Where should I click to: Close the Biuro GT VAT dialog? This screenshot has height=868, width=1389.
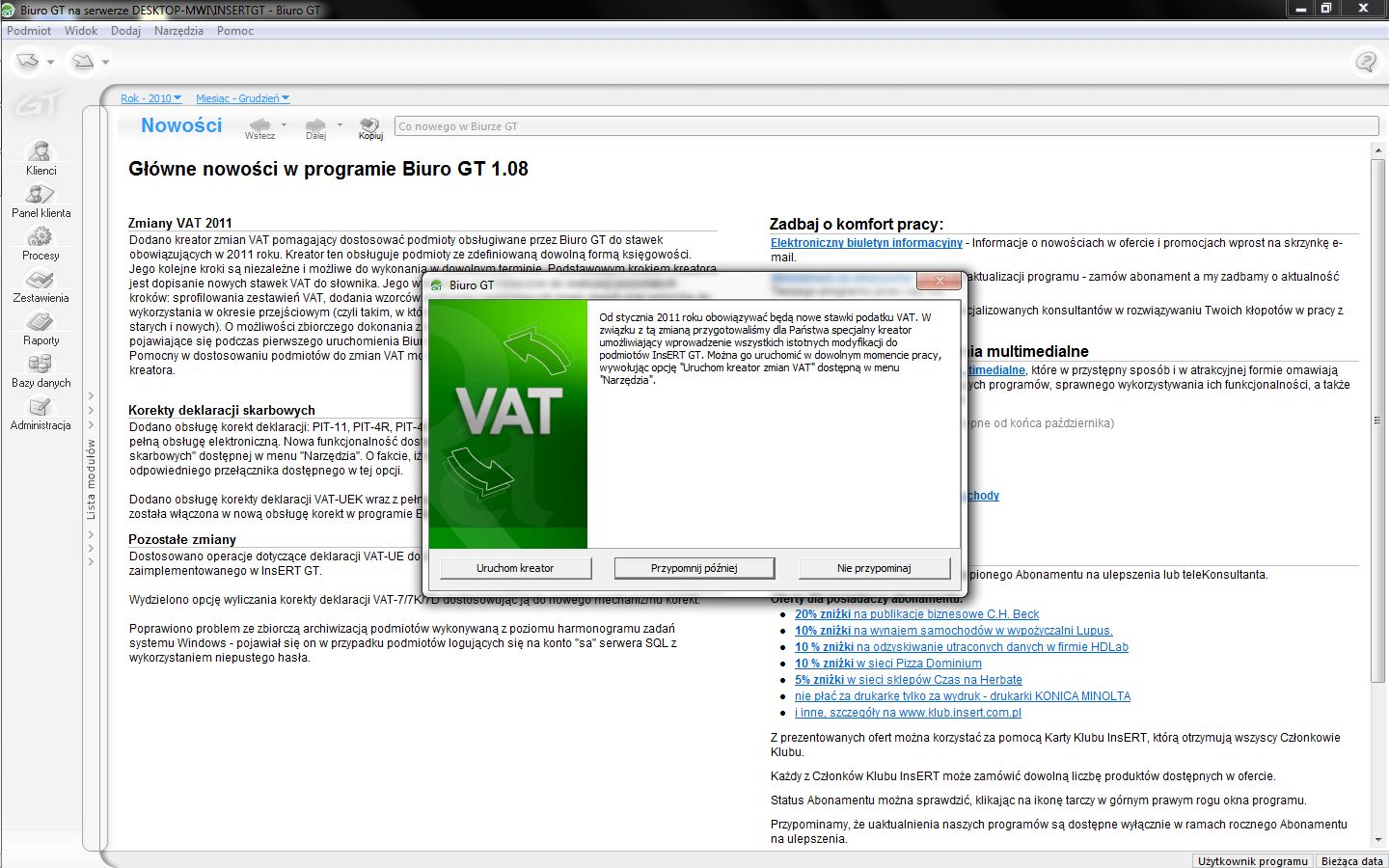click(938, 281)
